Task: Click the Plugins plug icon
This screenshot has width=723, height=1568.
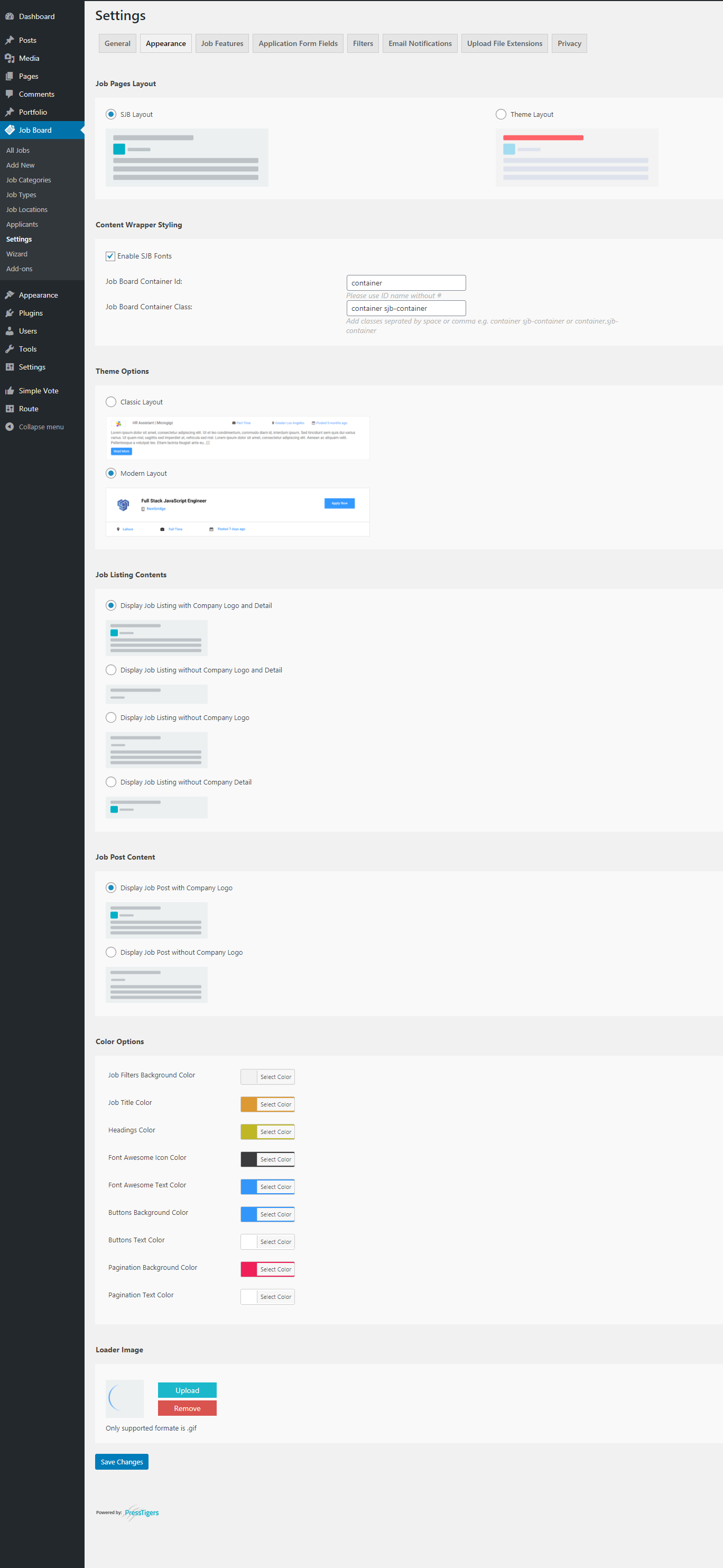Action: tap(10, 313)
